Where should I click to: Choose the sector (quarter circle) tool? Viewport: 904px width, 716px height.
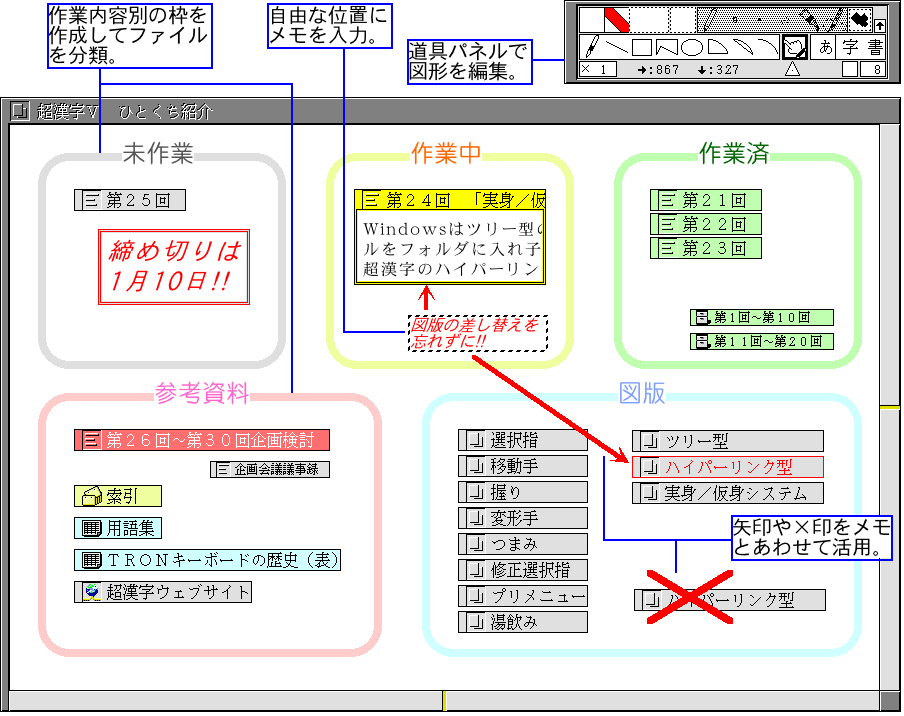point(717,47)
